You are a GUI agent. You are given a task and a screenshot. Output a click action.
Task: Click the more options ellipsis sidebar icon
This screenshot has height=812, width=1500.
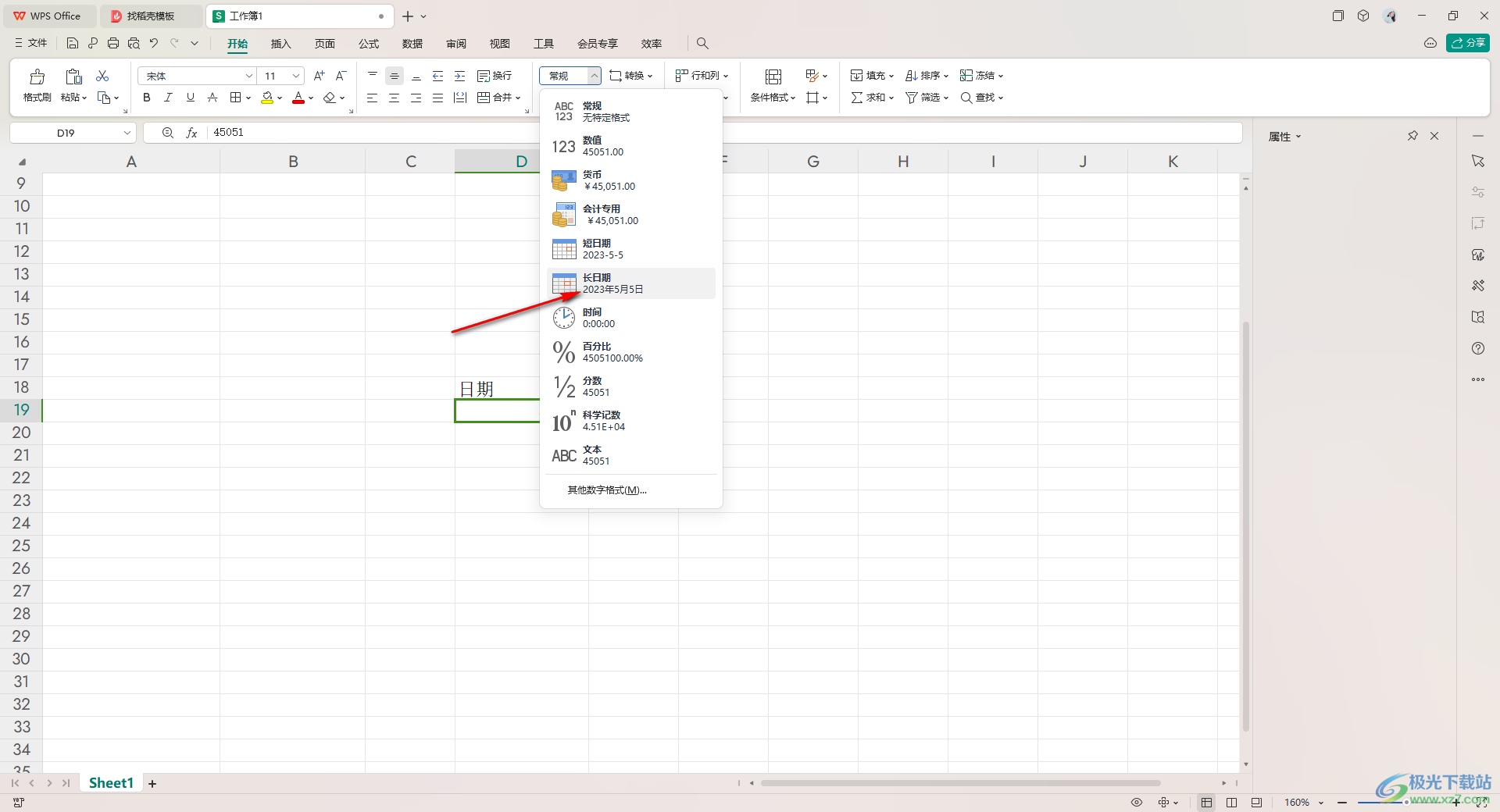(1478, 379)
